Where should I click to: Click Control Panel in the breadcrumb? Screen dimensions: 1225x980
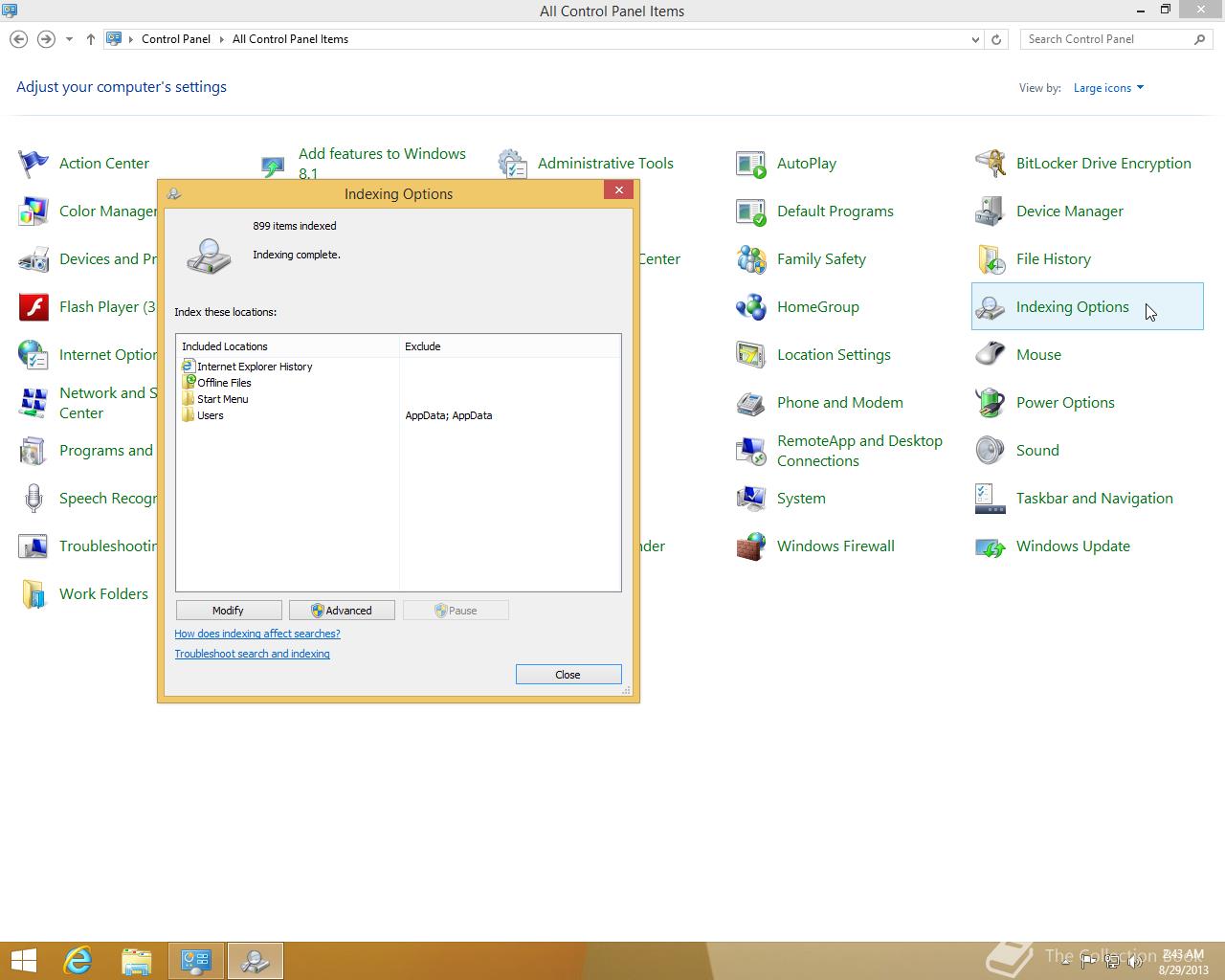[176, 39]
